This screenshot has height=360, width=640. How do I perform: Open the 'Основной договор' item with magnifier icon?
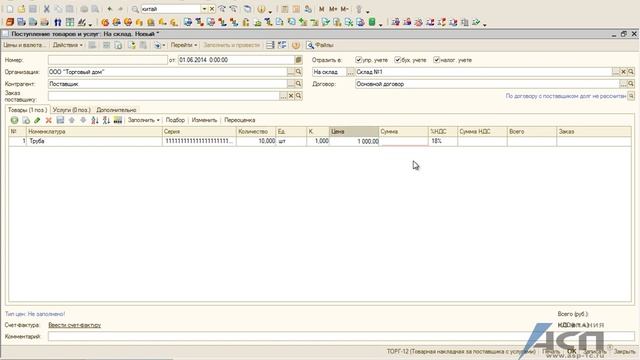(x=631, y=84)
